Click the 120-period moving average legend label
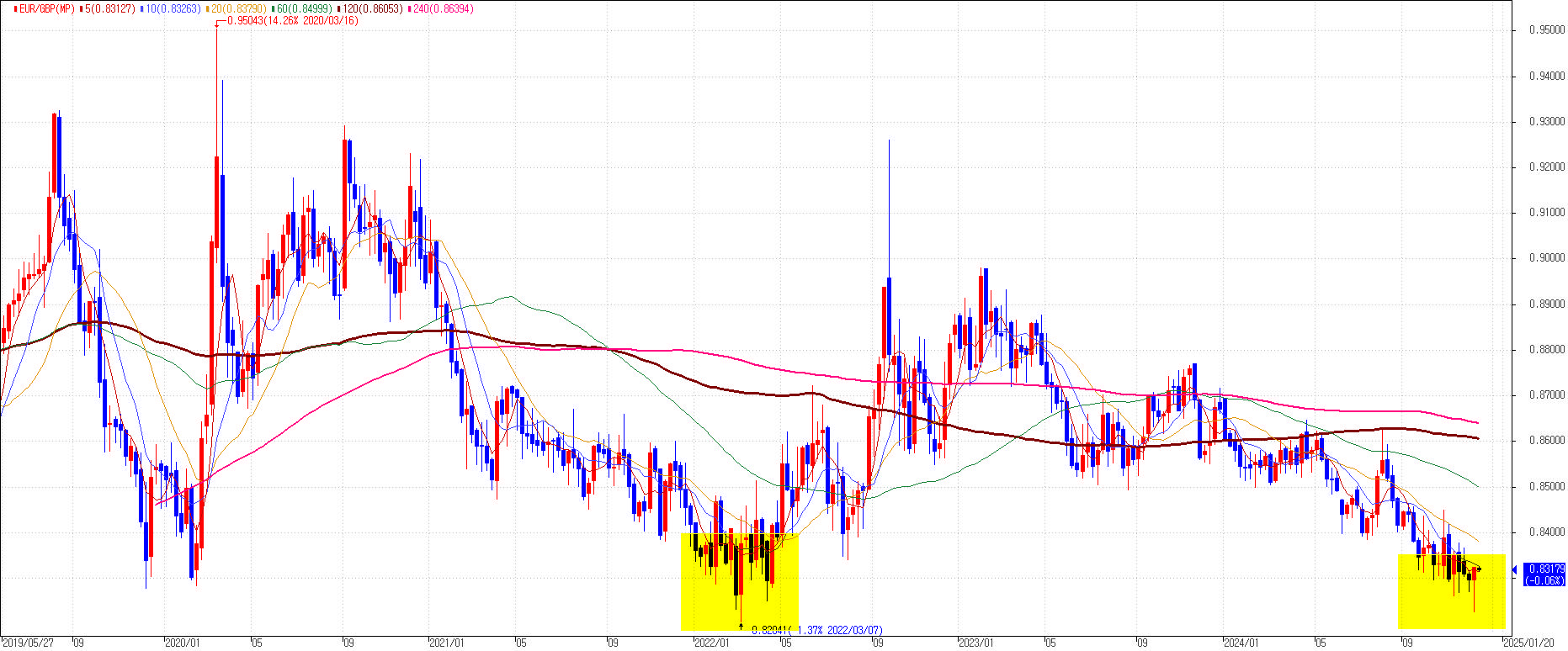The height and width of the screenshot is (651, 1568). (372, 8)
